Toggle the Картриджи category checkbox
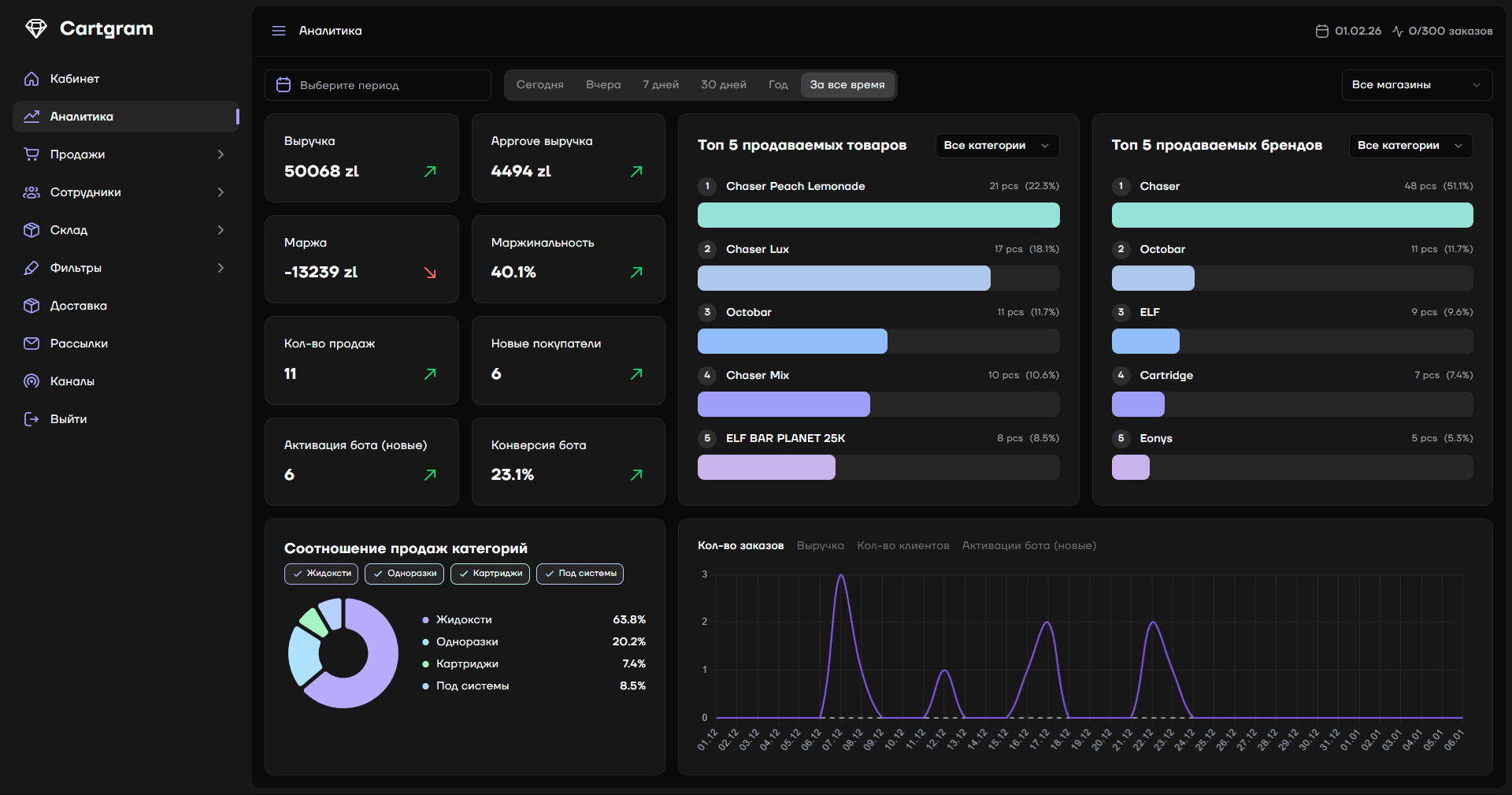The width and height of the screenshot is (1512, 795). click(490, 574)
